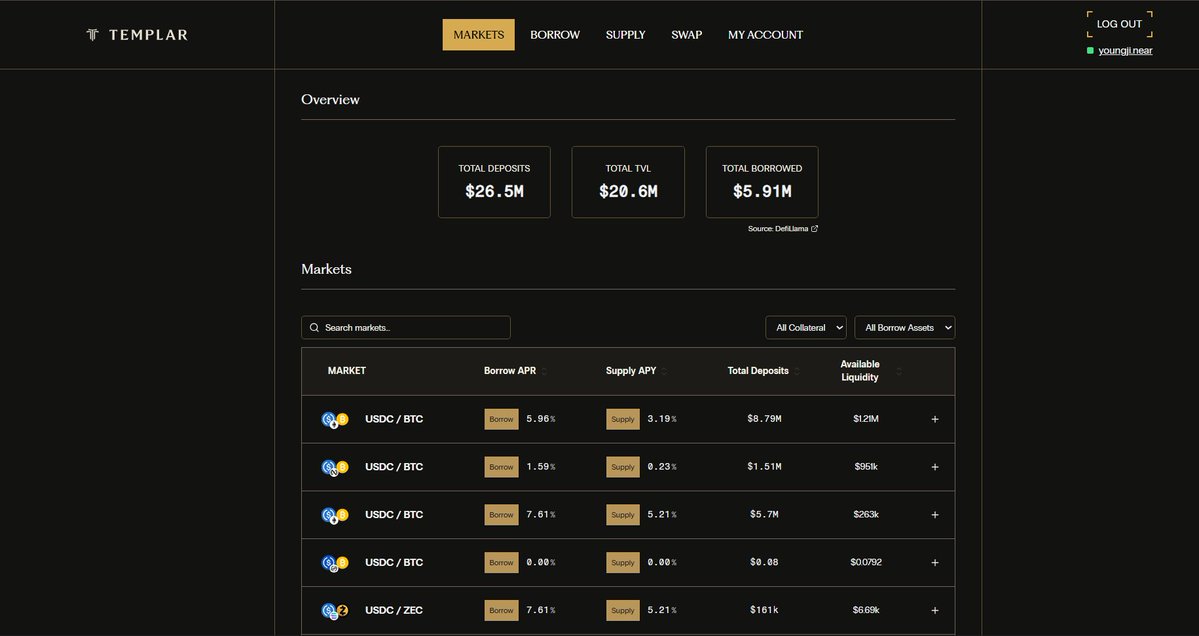Image resolution: width=1199 pixels, height=636 pixels.
Task: Sort table by Supply APY arrows
Action: tap(664, 371)
